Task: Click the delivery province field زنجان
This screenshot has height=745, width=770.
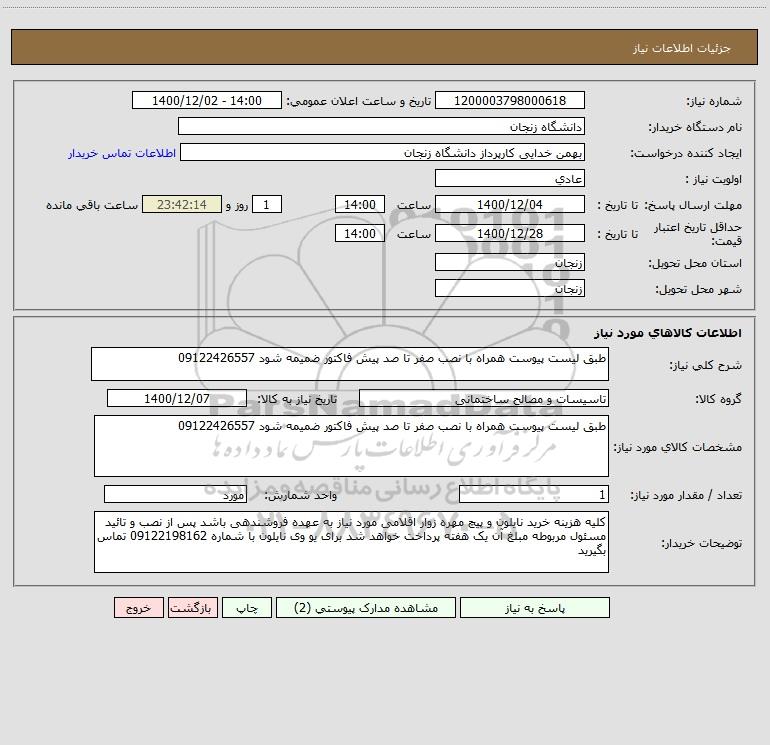Action: [x=510, y=262]
